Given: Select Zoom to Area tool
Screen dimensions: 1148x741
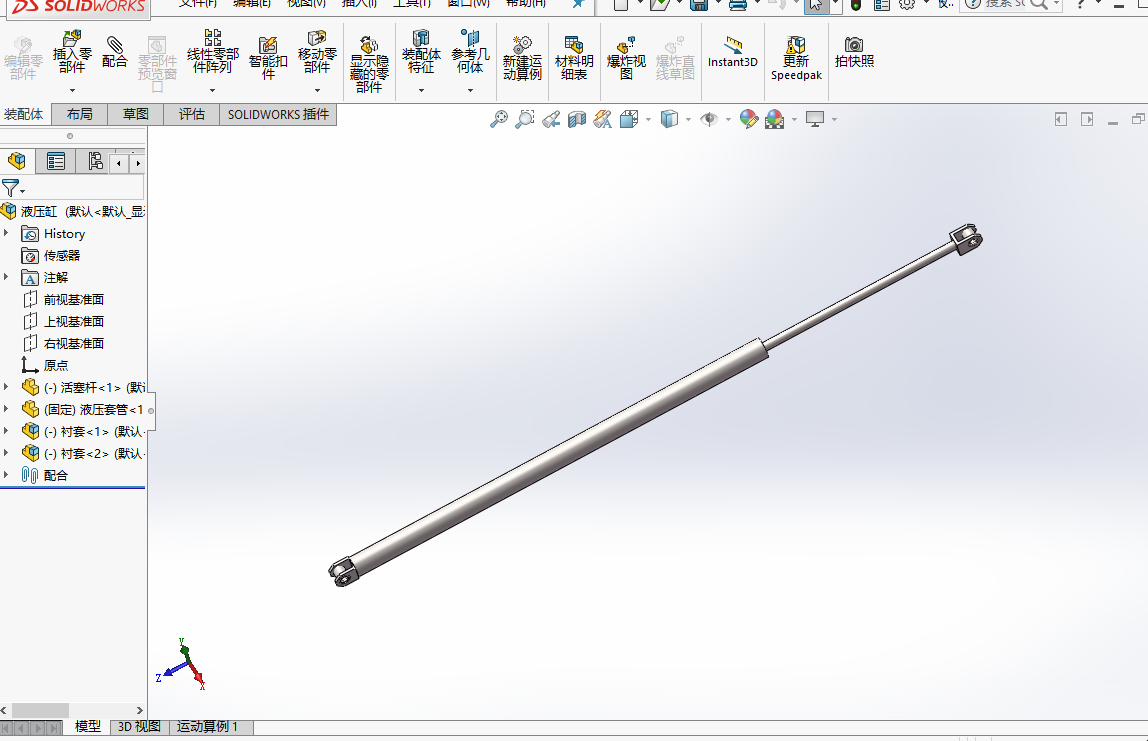Looking at the screenshot, I should click(524, 119).
